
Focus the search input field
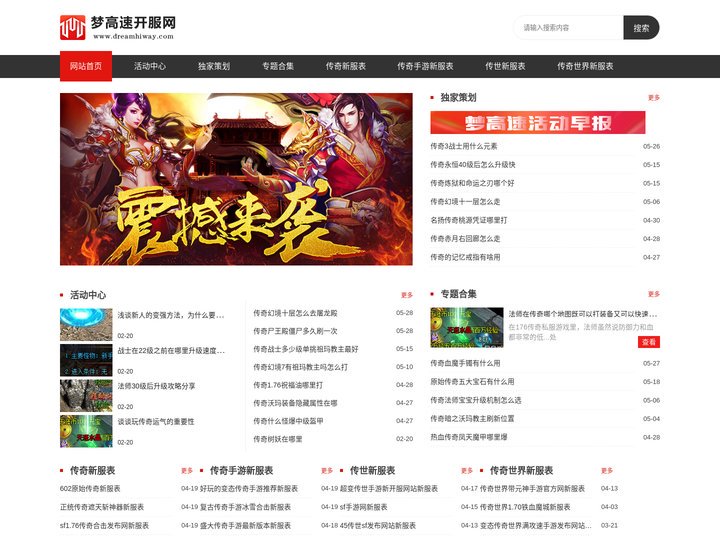point(568,28)
